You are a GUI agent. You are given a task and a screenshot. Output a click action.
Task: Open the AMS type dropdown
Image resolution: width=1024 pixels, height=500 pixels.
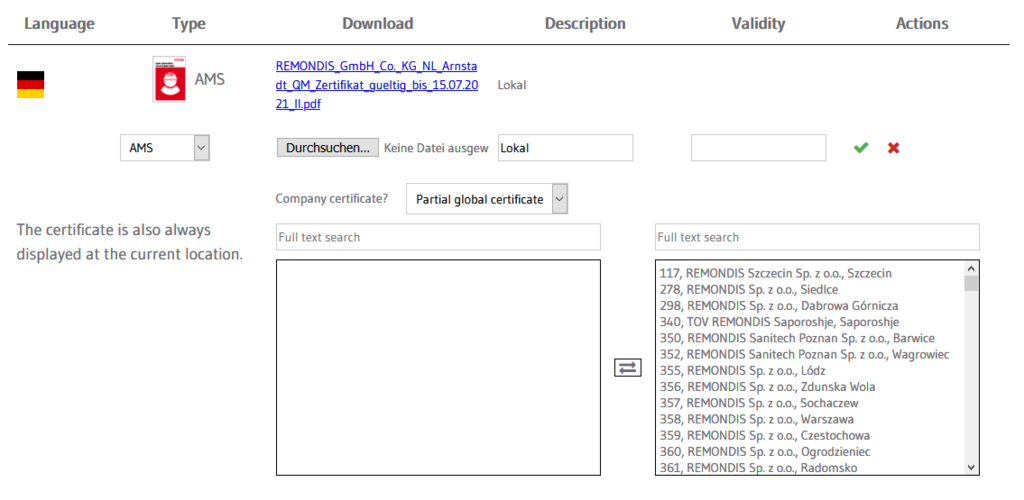(x=165, y=148)
